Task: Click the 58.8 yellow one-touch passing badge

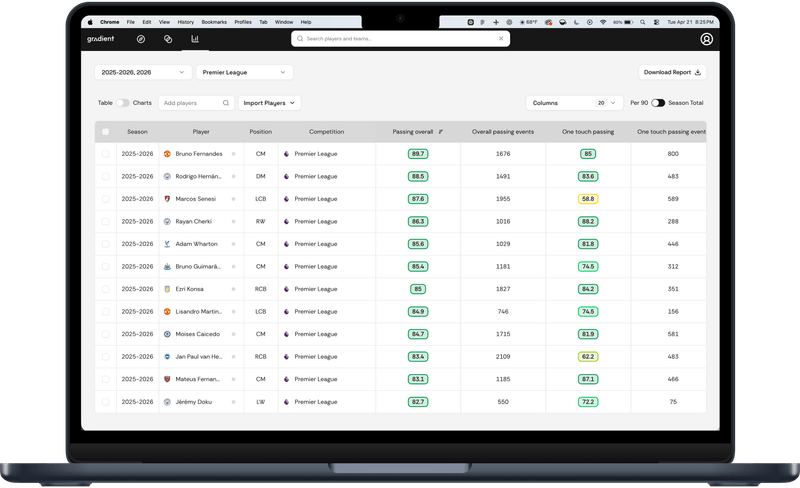Action: pyautogui.click(x=588, y=199)
